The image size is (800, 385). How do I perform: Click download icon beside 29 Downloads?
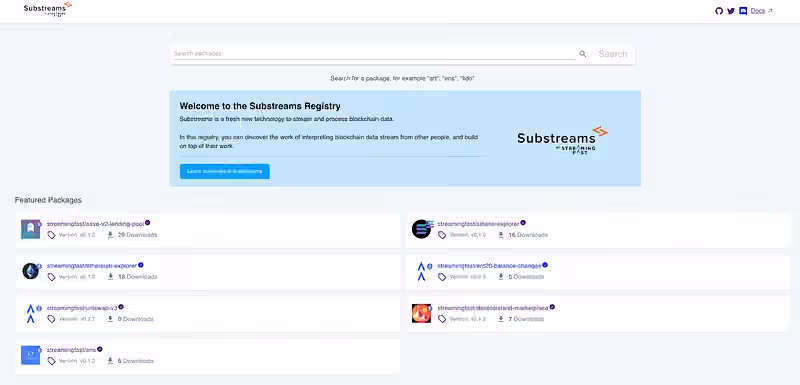[x=110, y=235]
